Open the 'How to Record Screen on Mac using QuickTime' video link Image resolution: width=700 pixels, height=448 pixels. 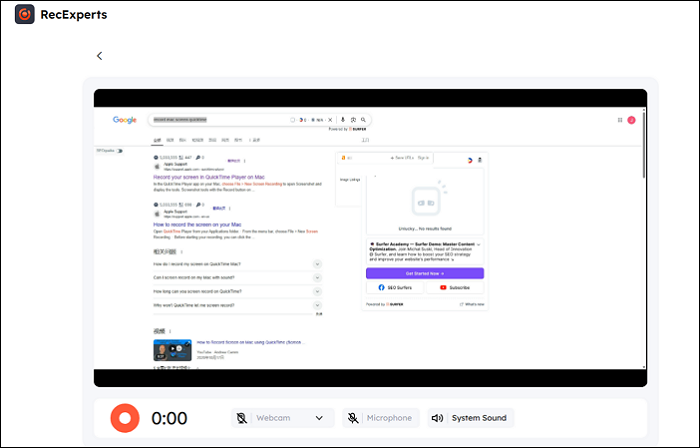(251, 342)
